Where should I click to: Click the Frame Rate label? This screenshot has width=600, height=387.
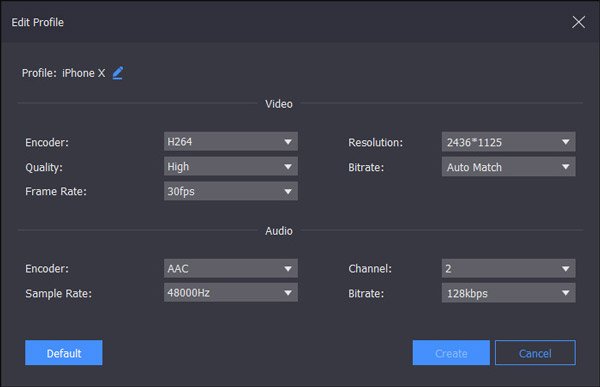[x=56, y=191]
